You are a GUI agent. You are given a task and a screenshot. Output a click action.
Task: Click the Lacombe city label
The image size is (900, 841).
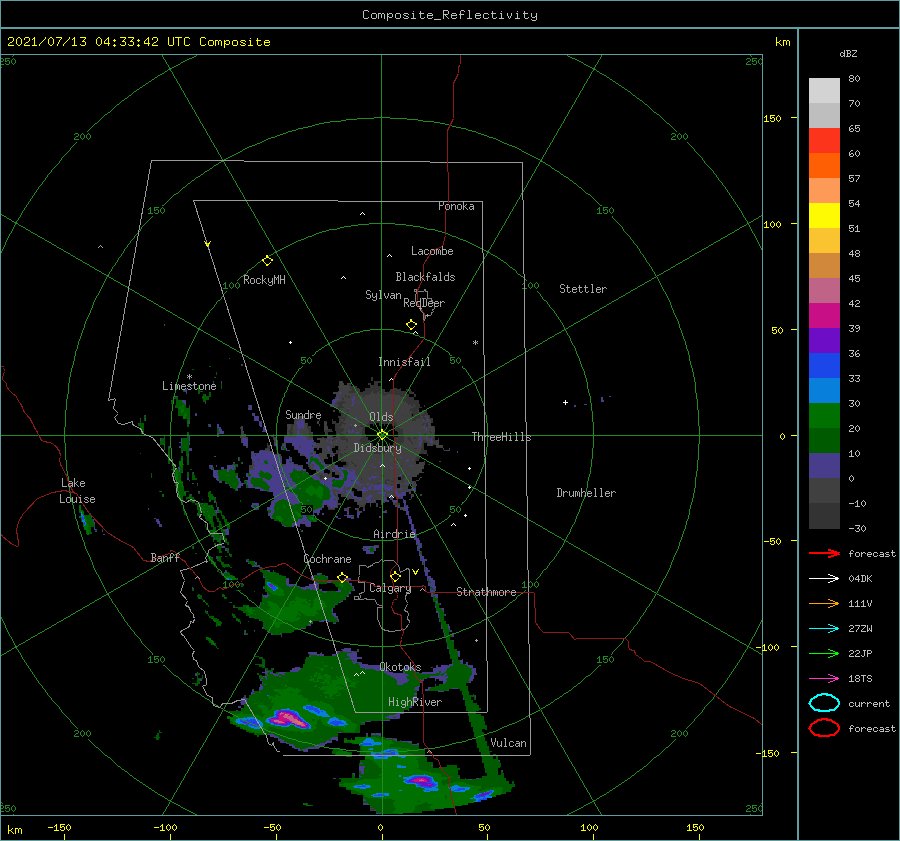(x=432, y=251)
